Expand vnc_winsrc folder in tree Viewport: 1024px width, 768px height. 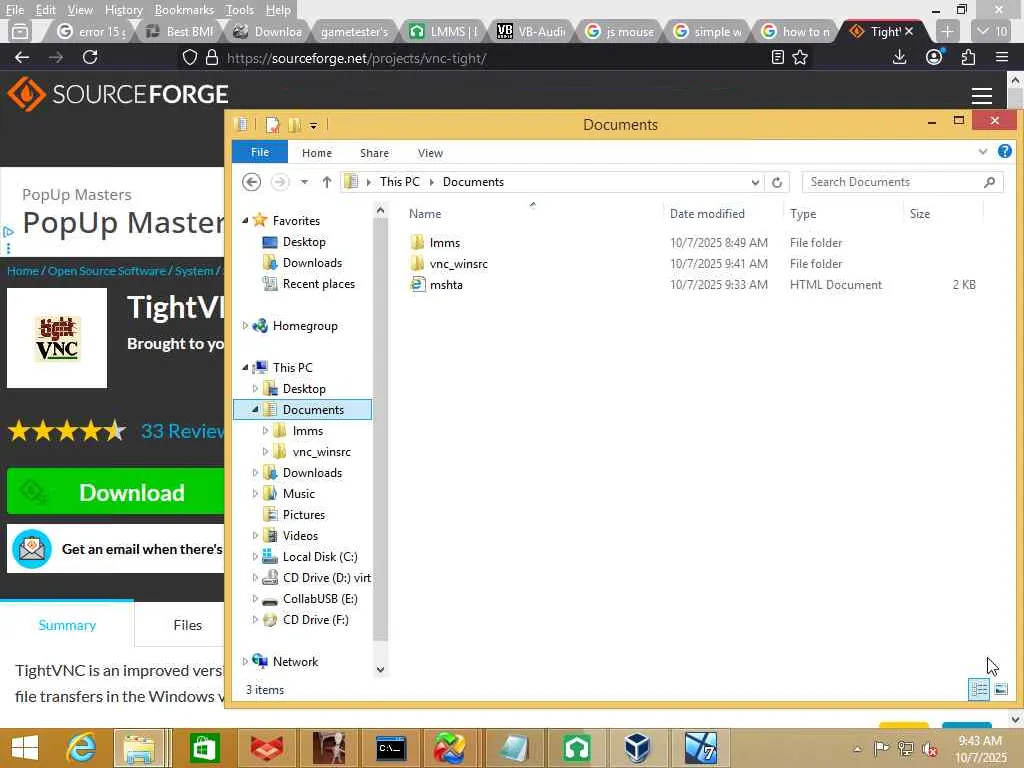[265, 452]
